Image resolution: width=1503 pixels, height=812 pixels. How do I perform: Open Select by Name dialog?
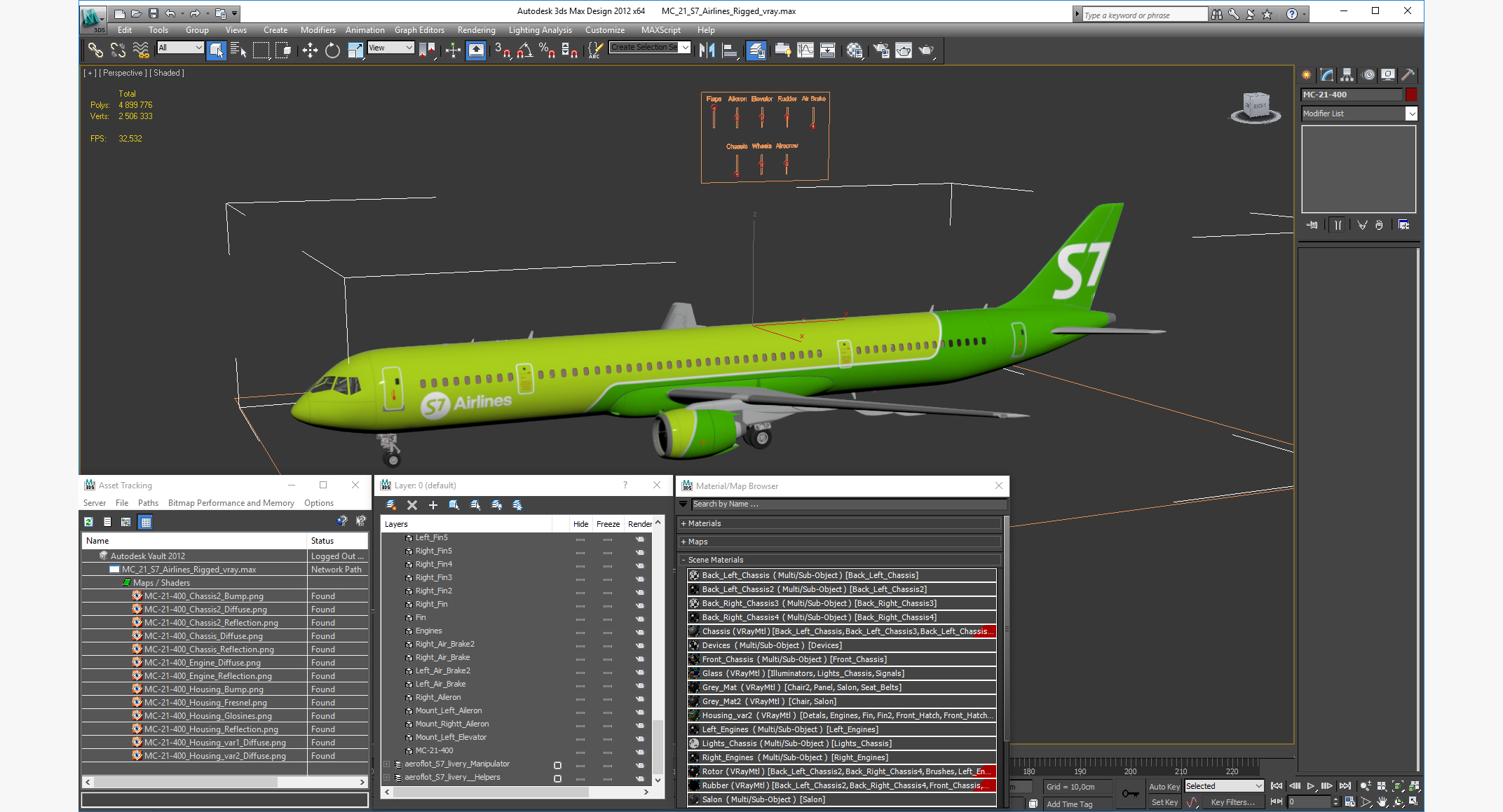(x=238, y=50)
